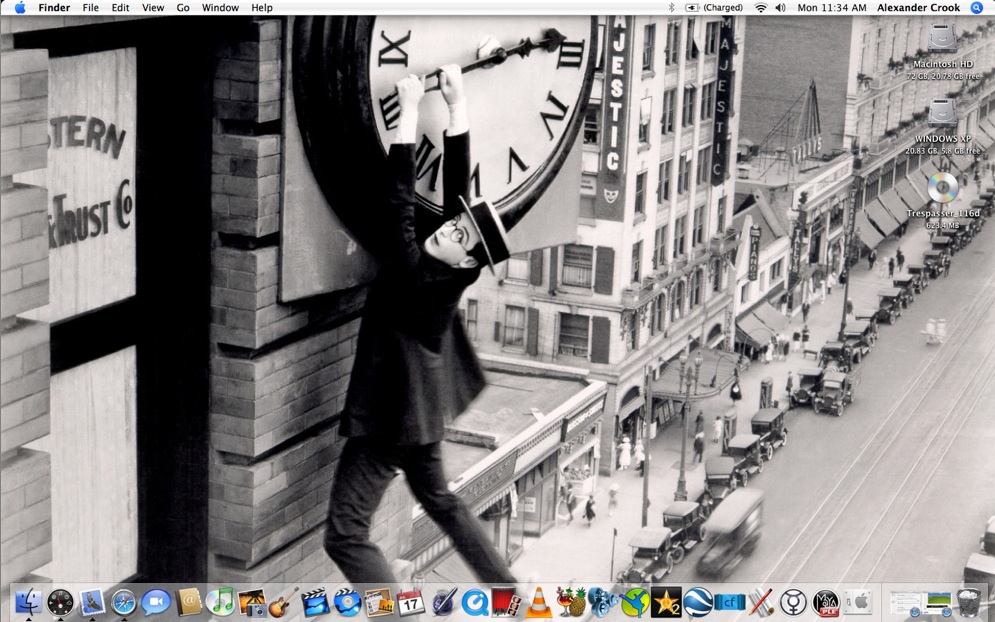This screenshot has height=622, width=995.
Task: Open Alexander Crook user switching menu
Action: (x=919, y=8)
